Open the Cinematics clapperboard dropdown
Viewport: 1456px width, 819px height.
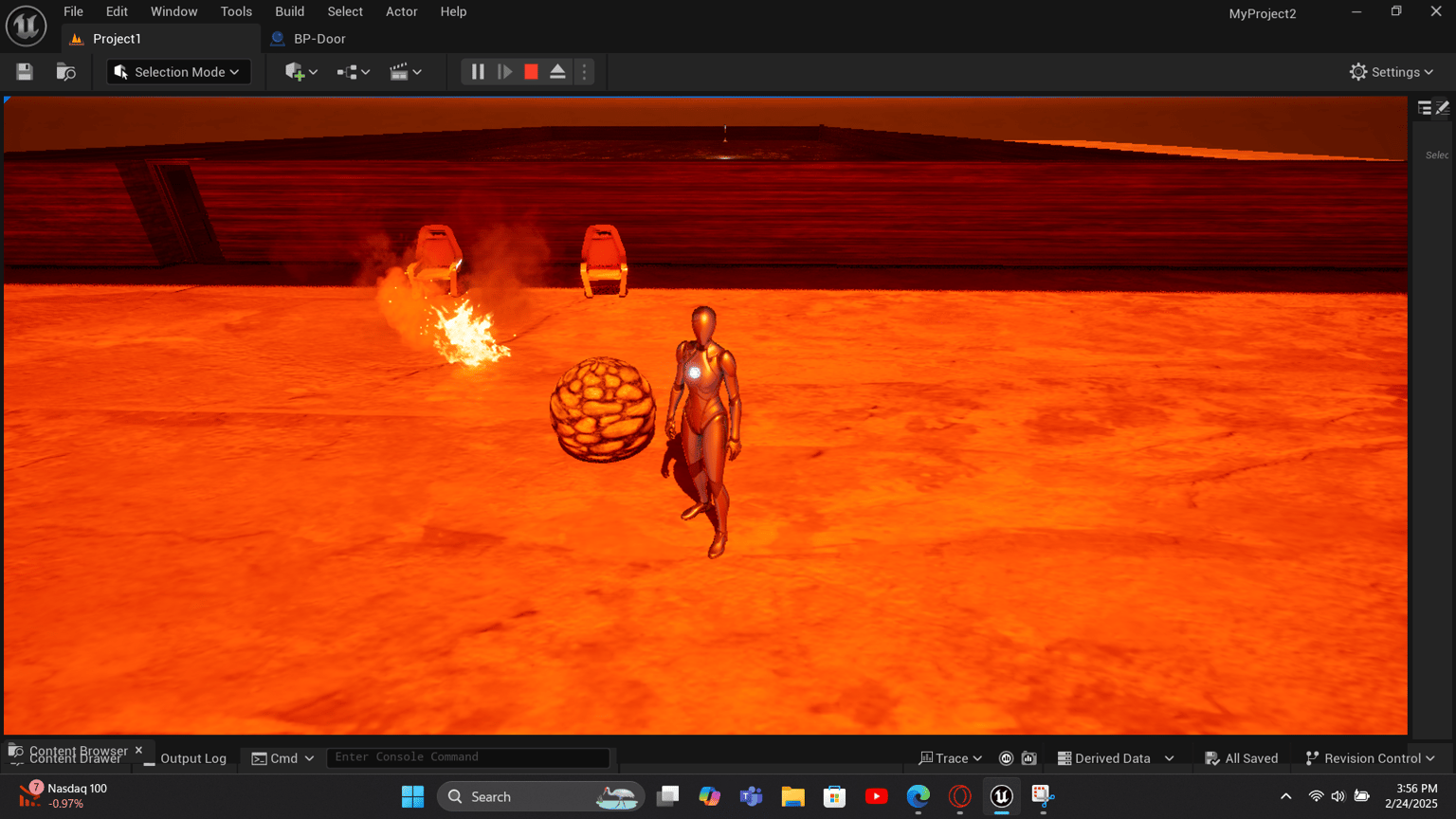(x=405, y=72)
